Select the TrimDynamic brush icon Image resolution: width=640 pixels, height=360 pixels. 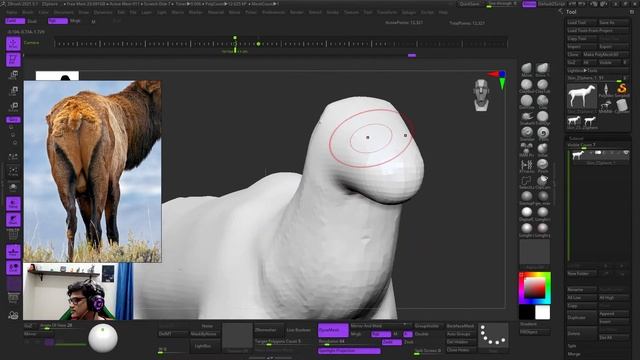pos(542,117)
